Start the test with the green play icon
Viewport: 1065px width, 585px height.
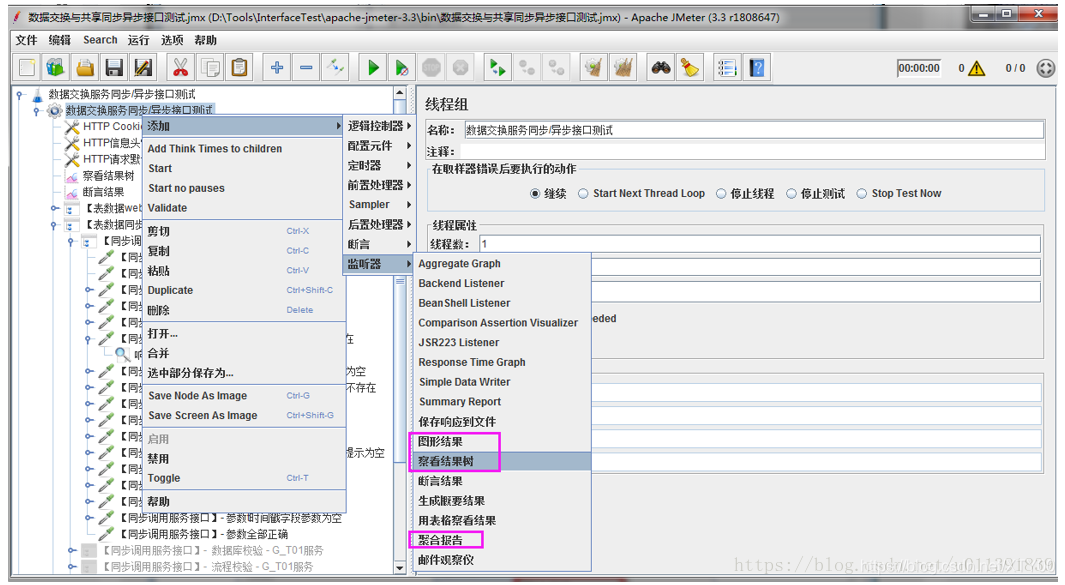[x=373, y=67]
